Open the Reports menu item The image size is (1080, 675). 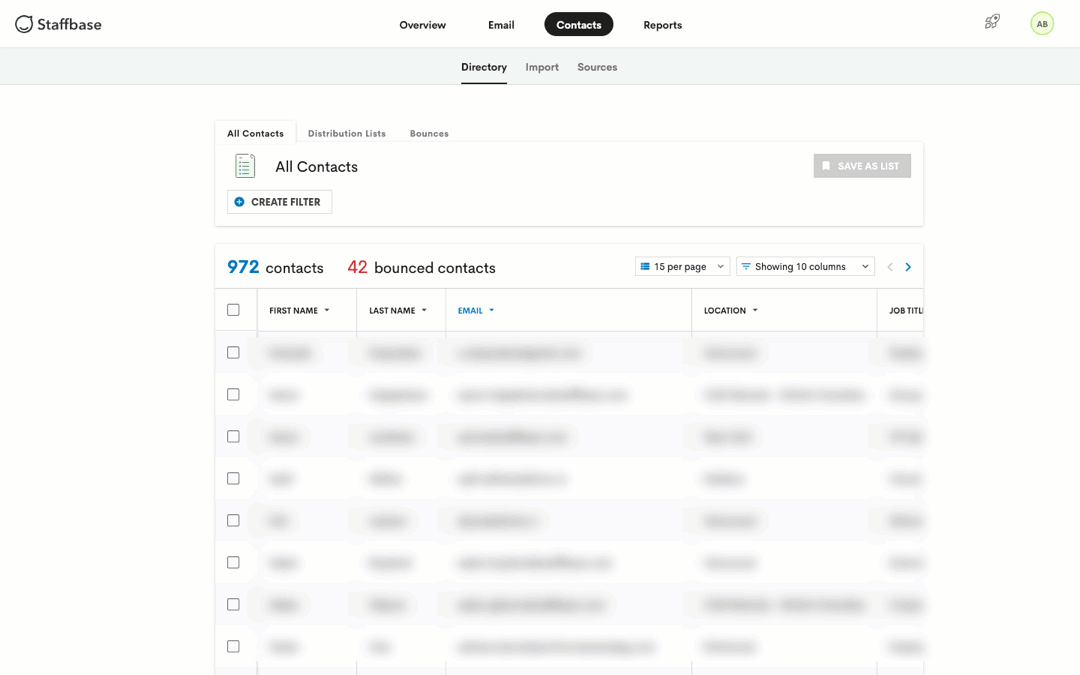(662, 25)
